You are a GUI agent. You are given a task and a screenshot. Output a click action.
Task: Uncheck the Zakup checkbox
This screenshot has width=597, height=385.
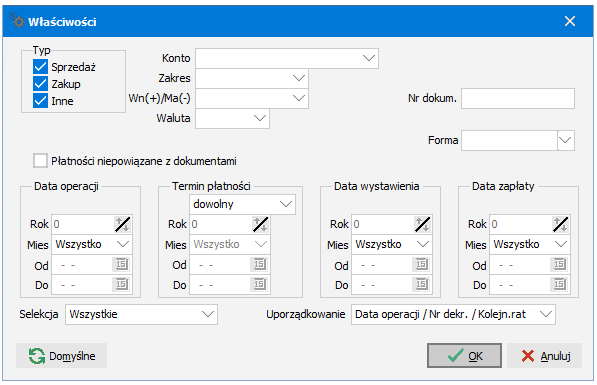pyautogui.click(x=40, y=84)
